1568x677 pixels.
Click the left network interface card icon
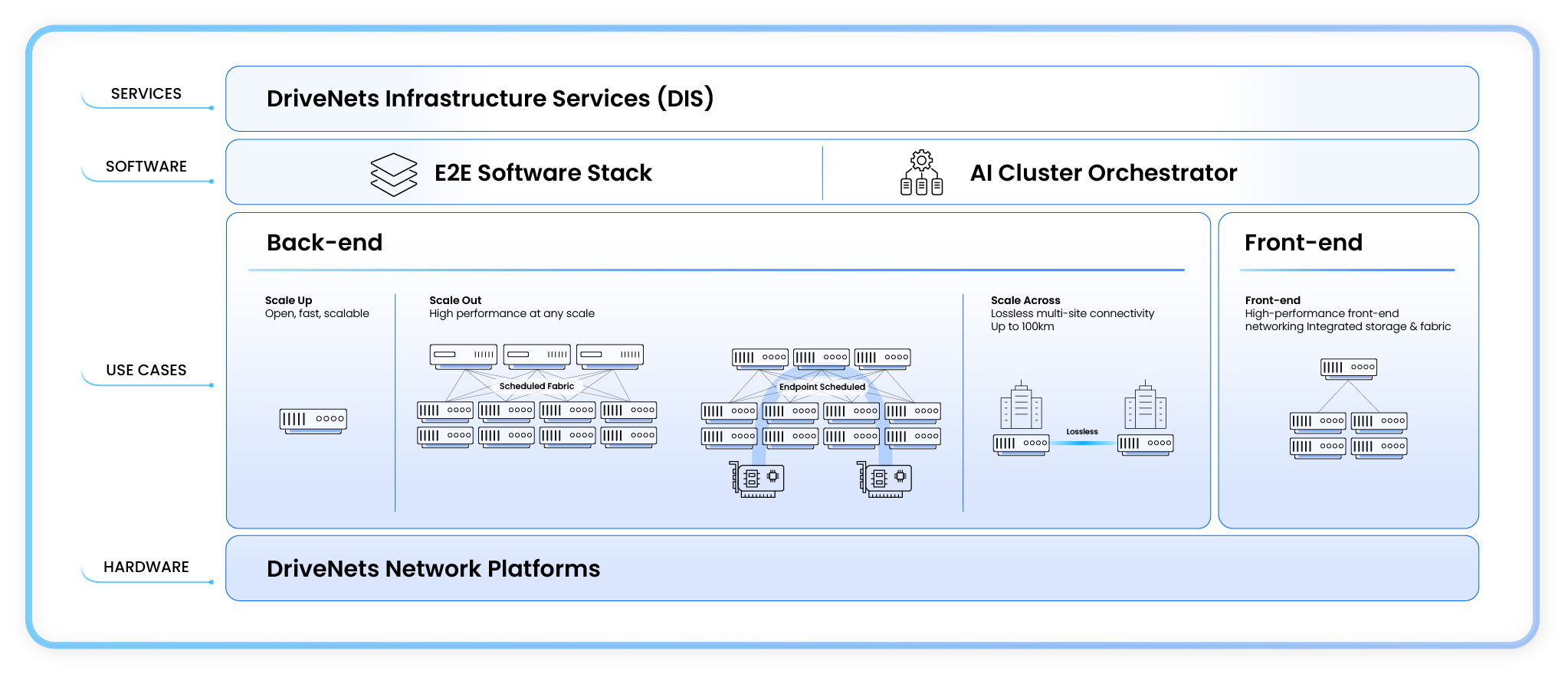(x=756, y=479)
